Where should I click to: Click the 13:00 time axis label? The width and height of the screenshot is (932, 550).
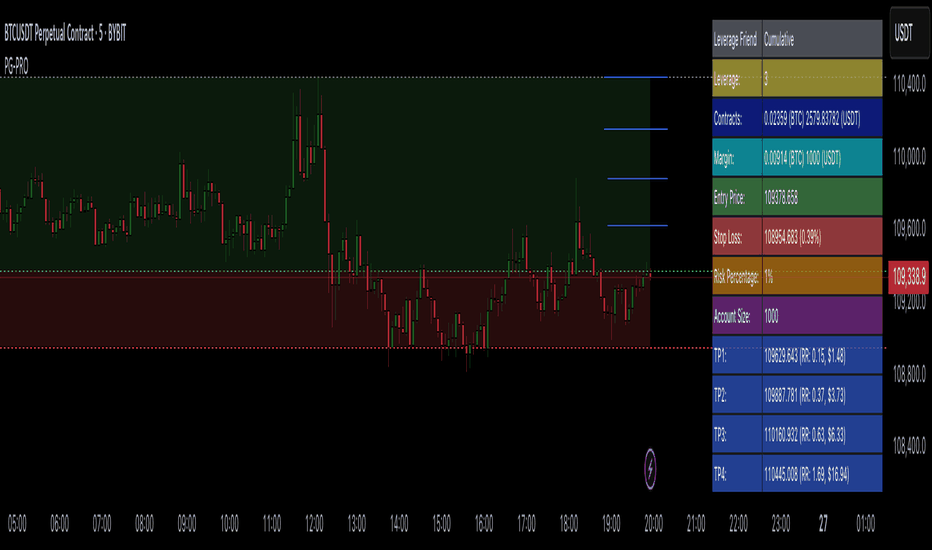tap(357, 524)
